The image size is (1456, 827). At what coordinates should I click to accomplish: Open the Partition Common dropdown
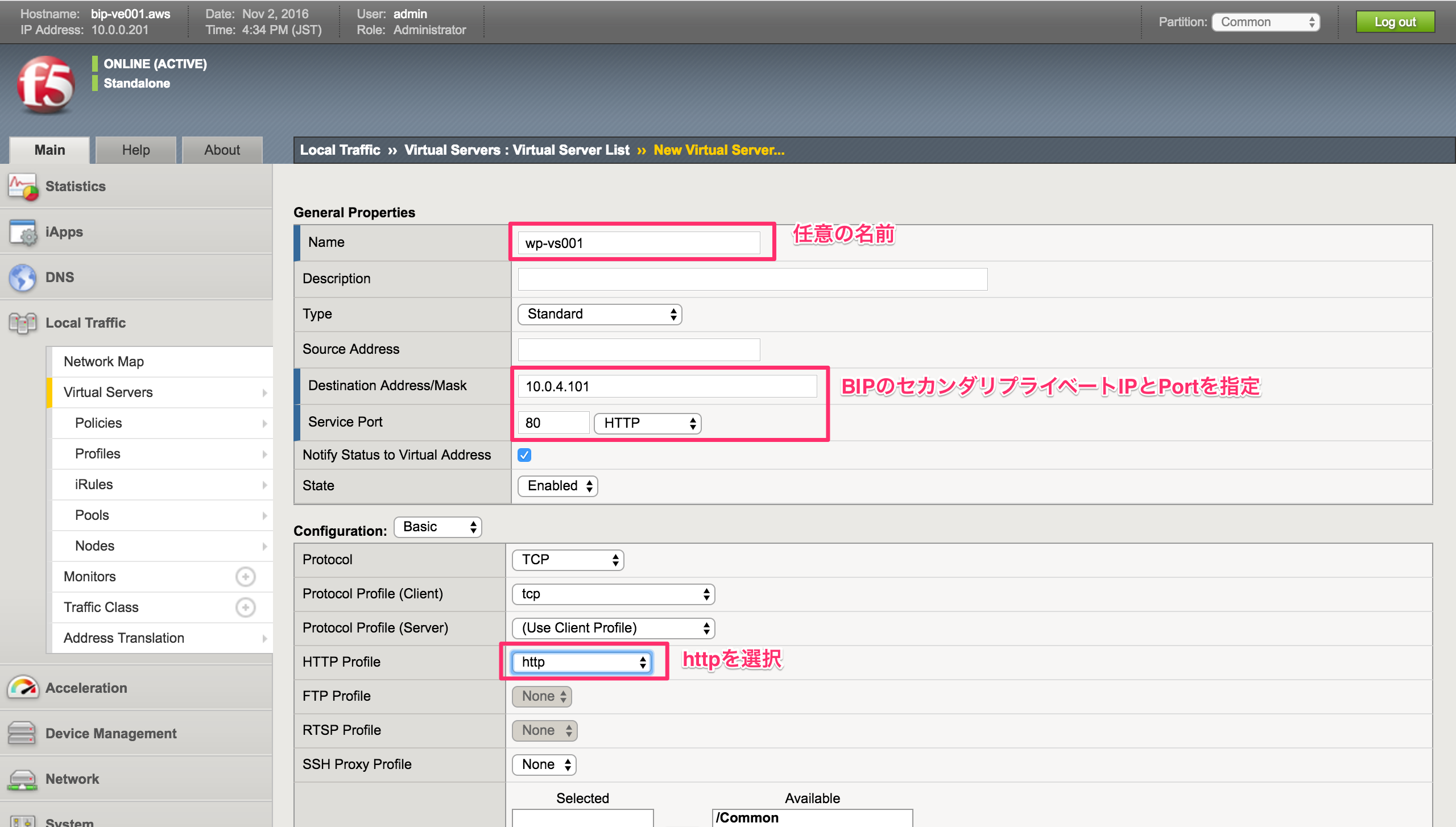click(x=1265, y=22)
